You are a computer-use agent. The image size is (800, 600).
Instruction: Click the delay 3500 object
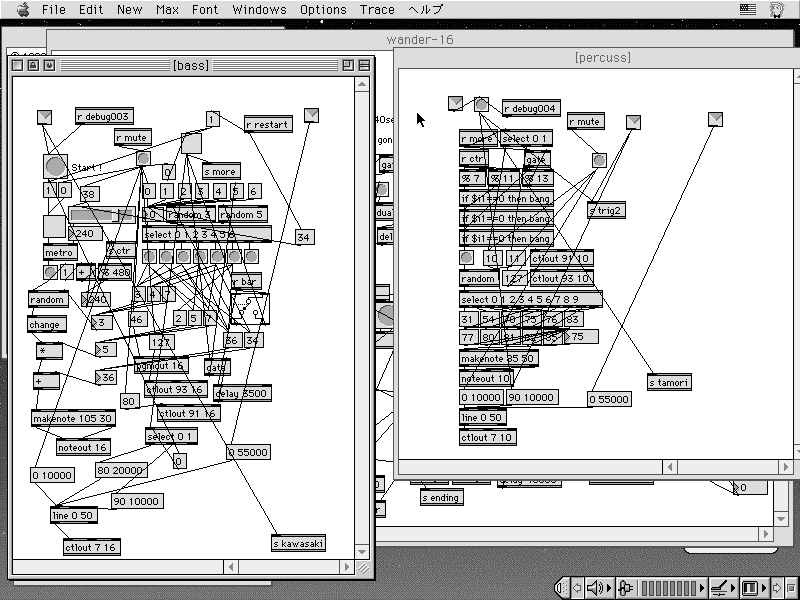click(242, 393)
